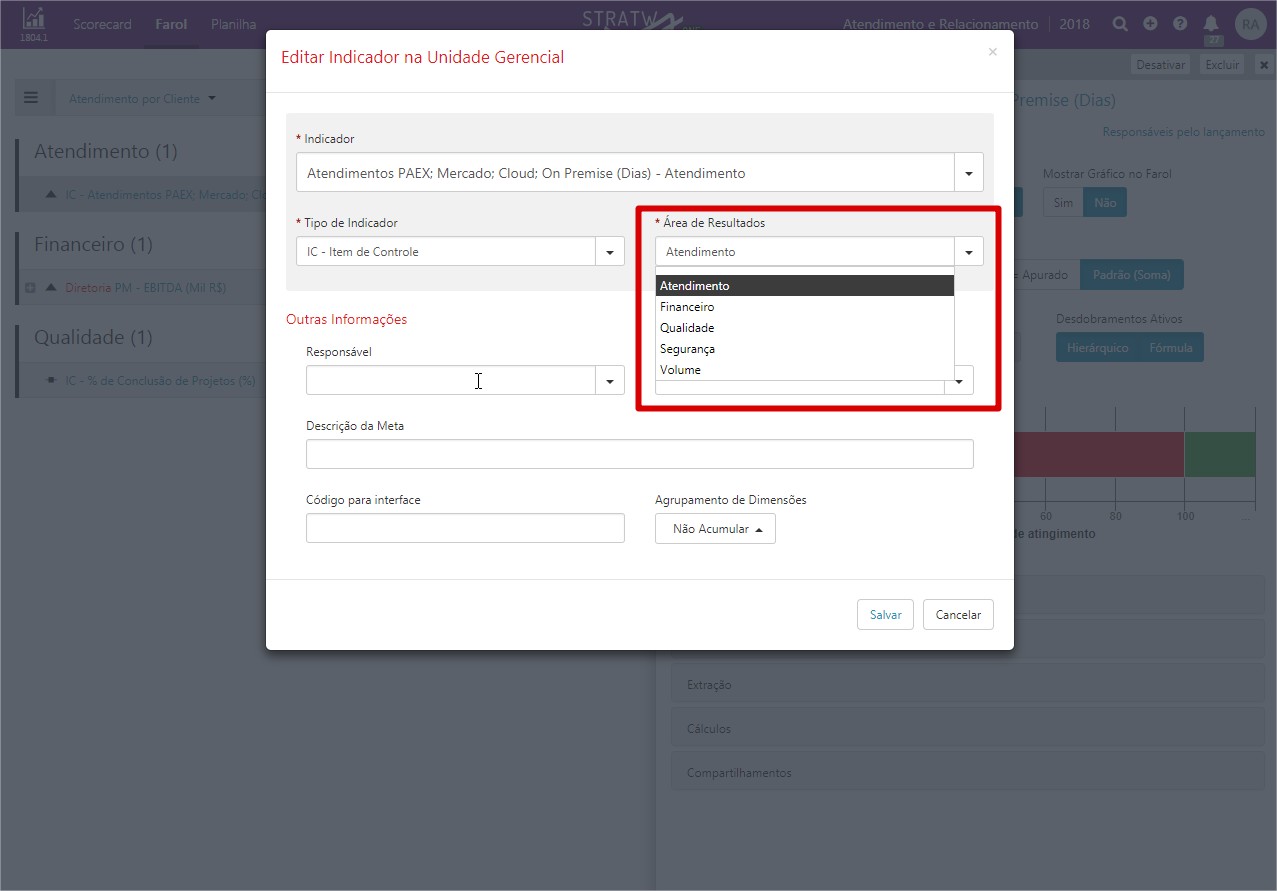Select Segurança in the dropdown list
The height and width of the screenshot is (891, 1277).
(805, 349)
